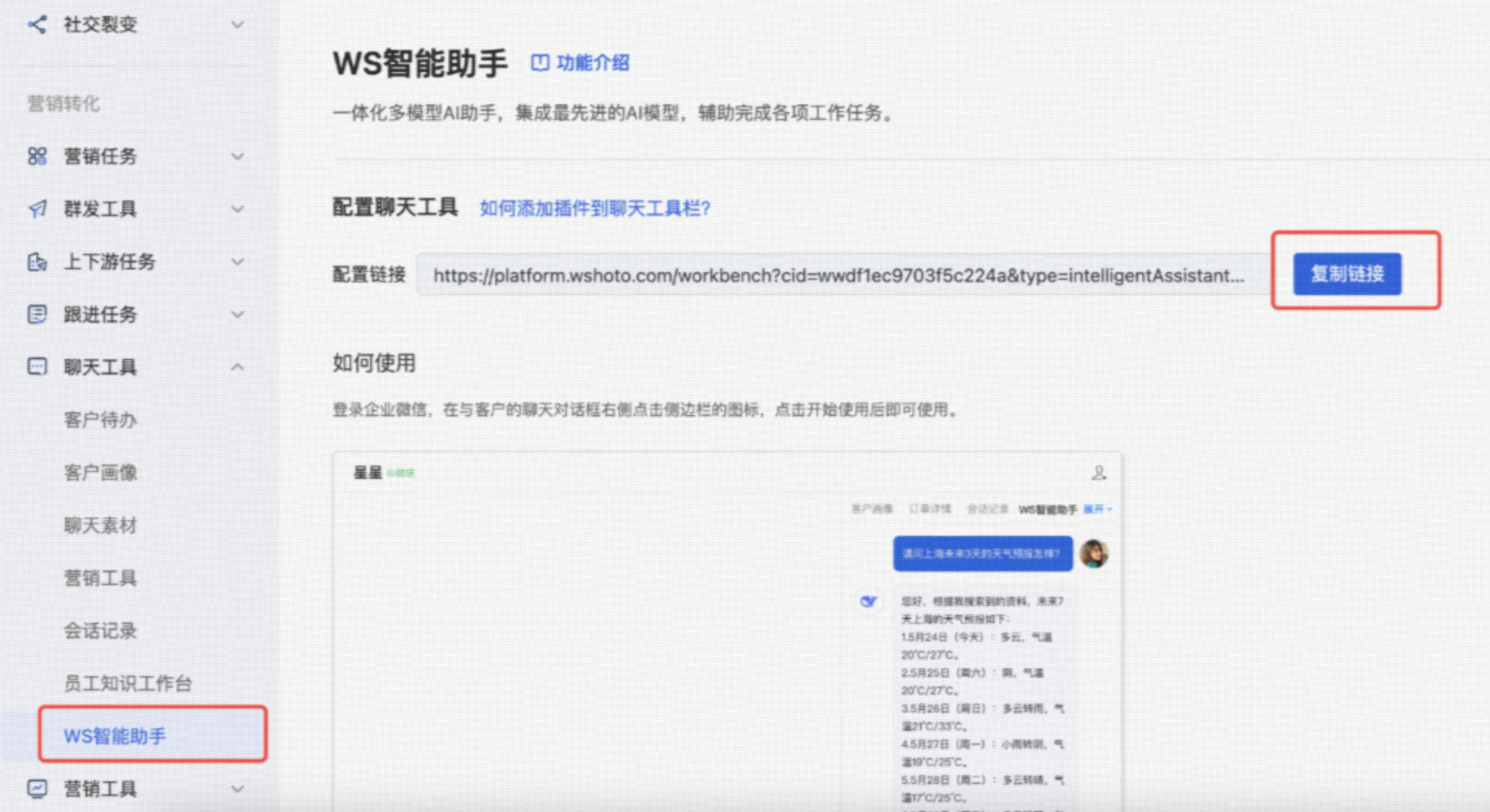Viewport: 1490px width, 812px height.
Task: Click the 星星 contact name in preview
Action: (367, 472)
